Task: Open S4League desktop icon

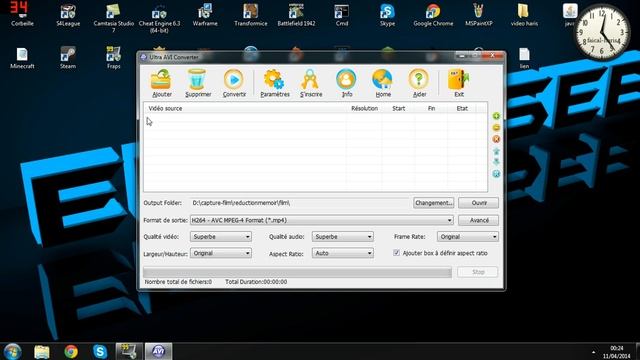Action: pos(68,14)
